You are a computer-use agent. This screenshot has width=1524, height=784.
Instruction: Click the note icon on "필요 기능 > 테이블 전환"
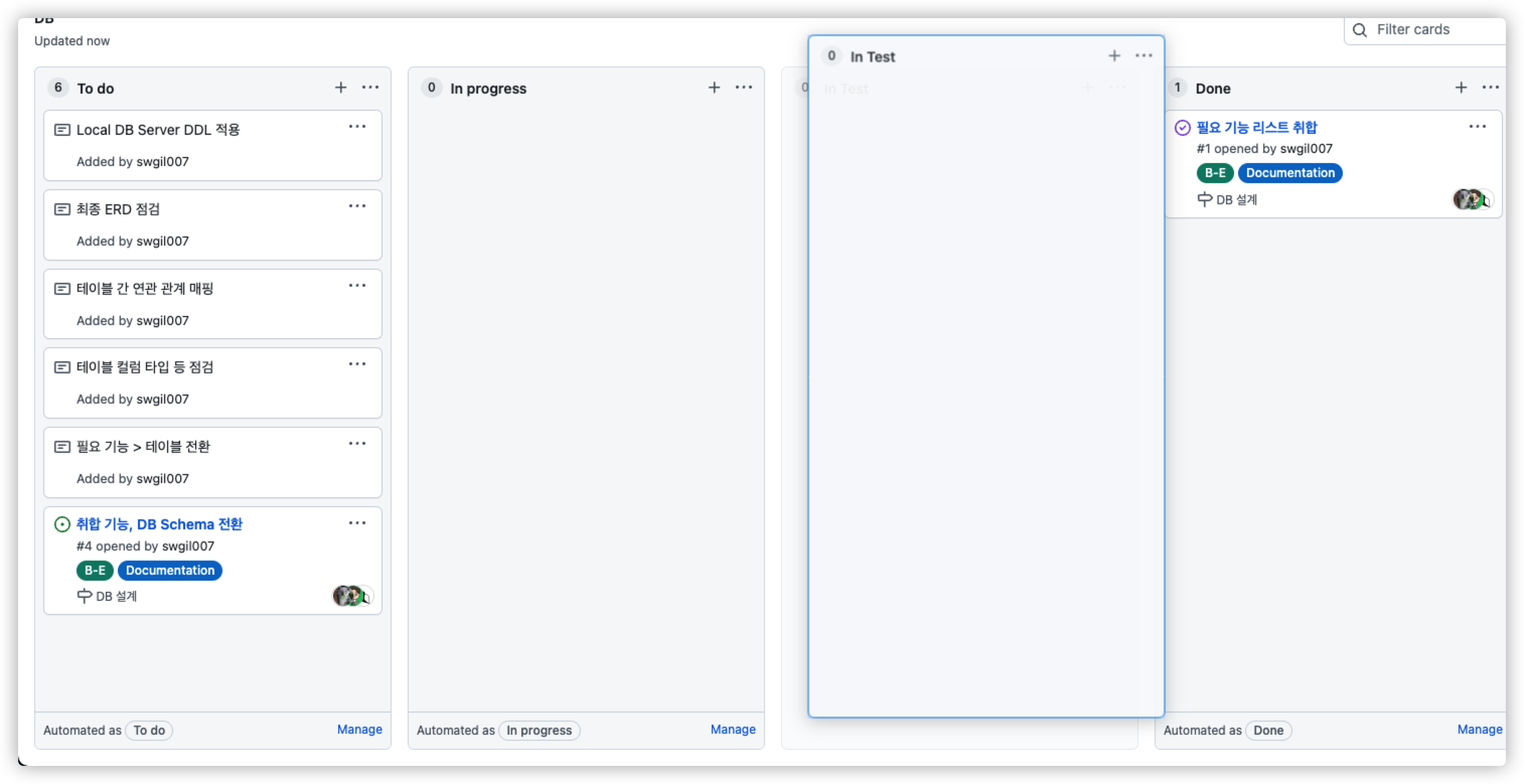(x=63, y=447)
